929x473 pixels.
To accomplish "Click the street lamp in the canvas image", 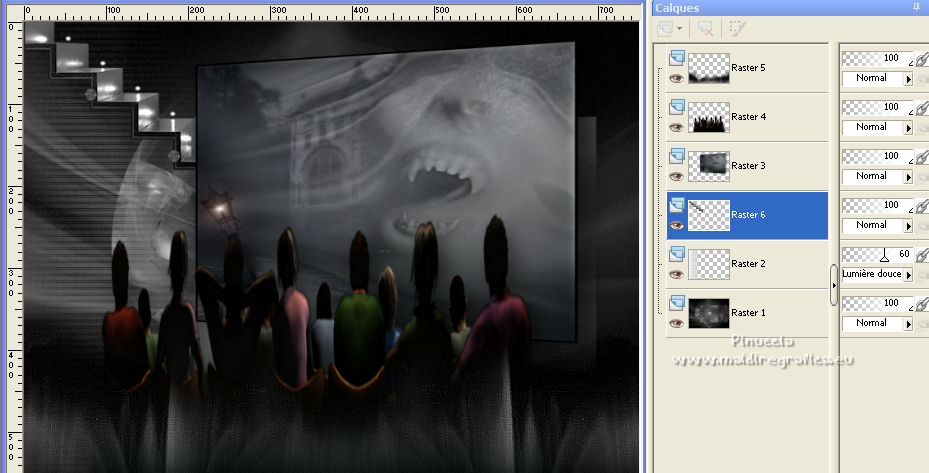I will click(x=220, y=210).
